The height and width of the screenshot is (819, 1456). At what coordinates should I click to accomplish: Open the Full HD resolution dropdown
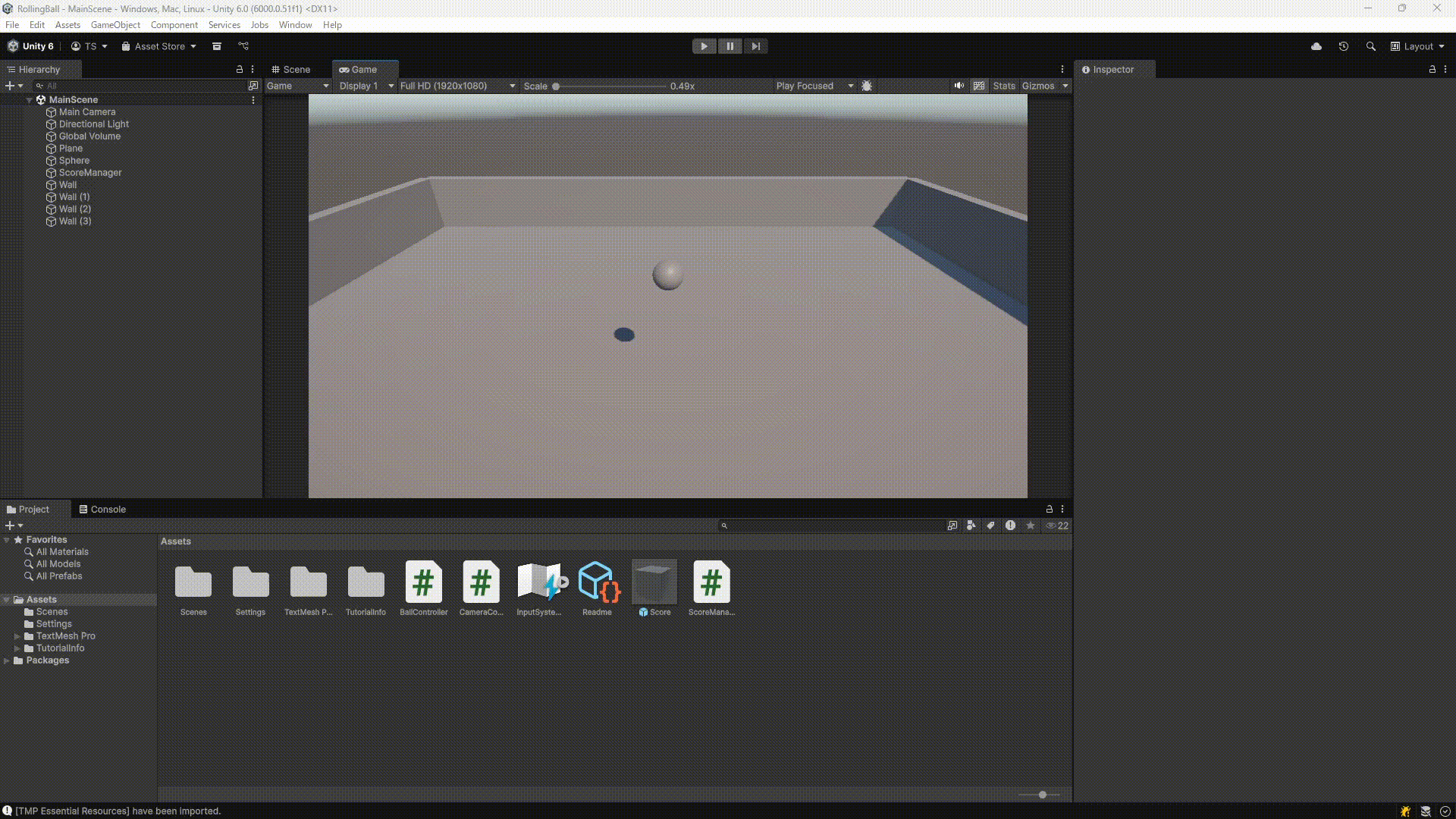(x=457, y=86)
